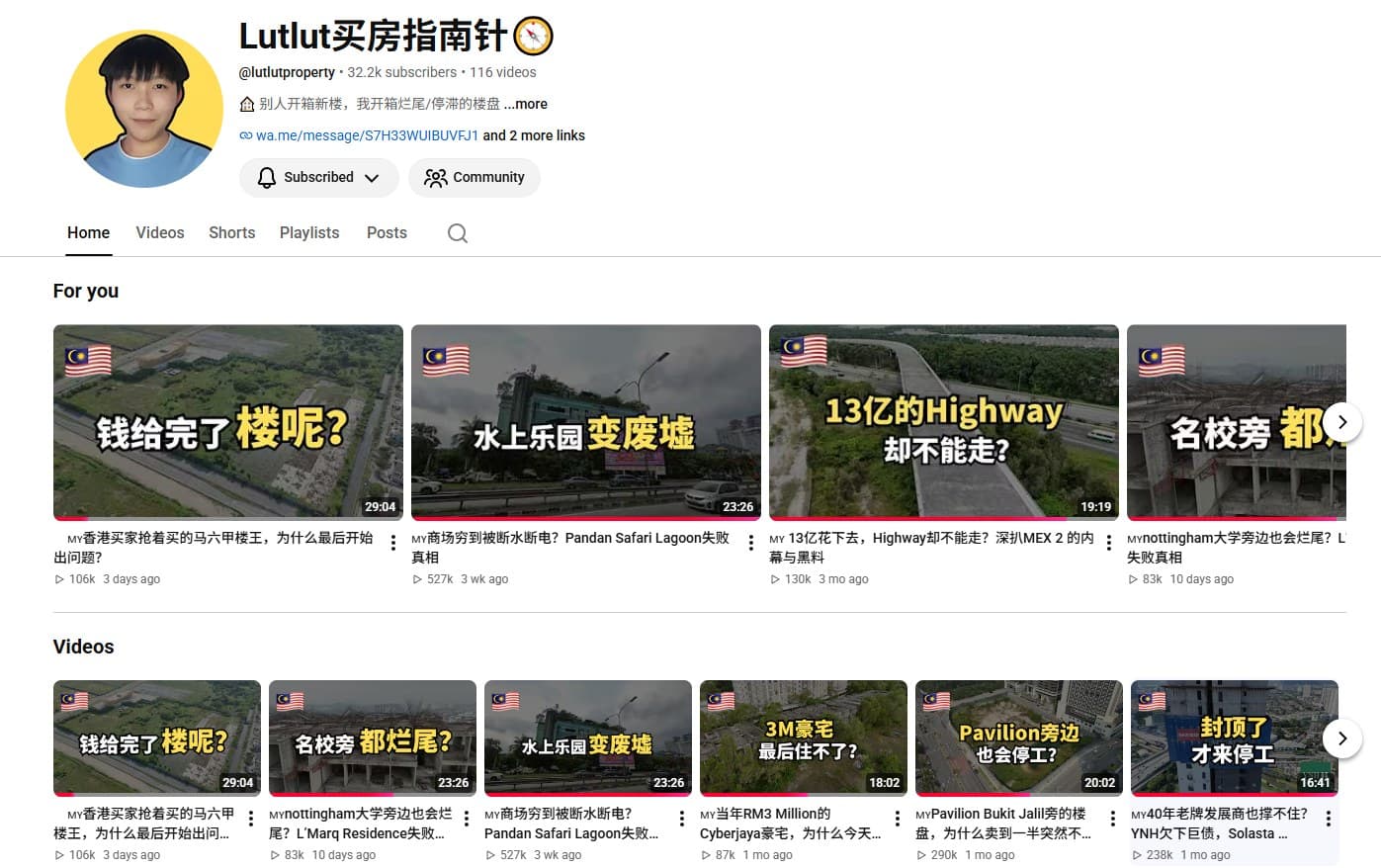Open options for Pavilion Bukit Jalil video
1381x868 pixels.
(1113, 819)
